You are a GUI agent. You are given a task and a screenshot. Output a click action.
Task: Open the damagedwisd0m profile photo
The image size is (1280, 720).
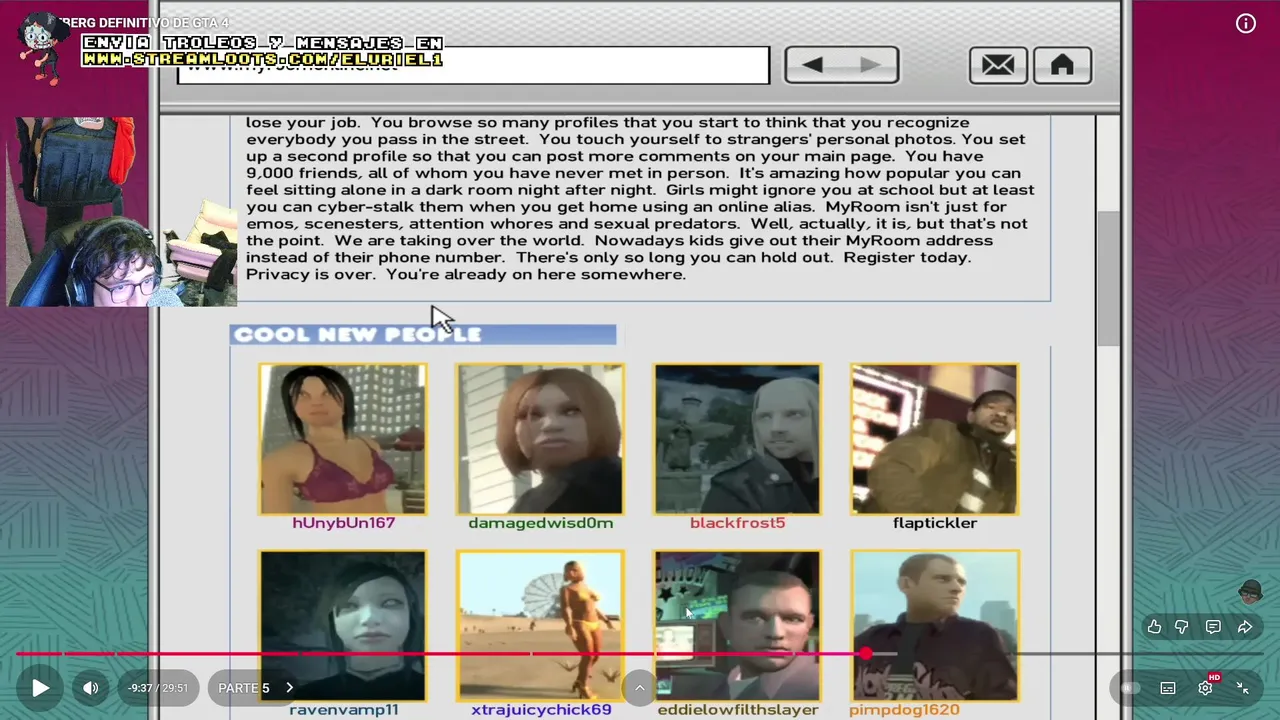click(540, 439)
